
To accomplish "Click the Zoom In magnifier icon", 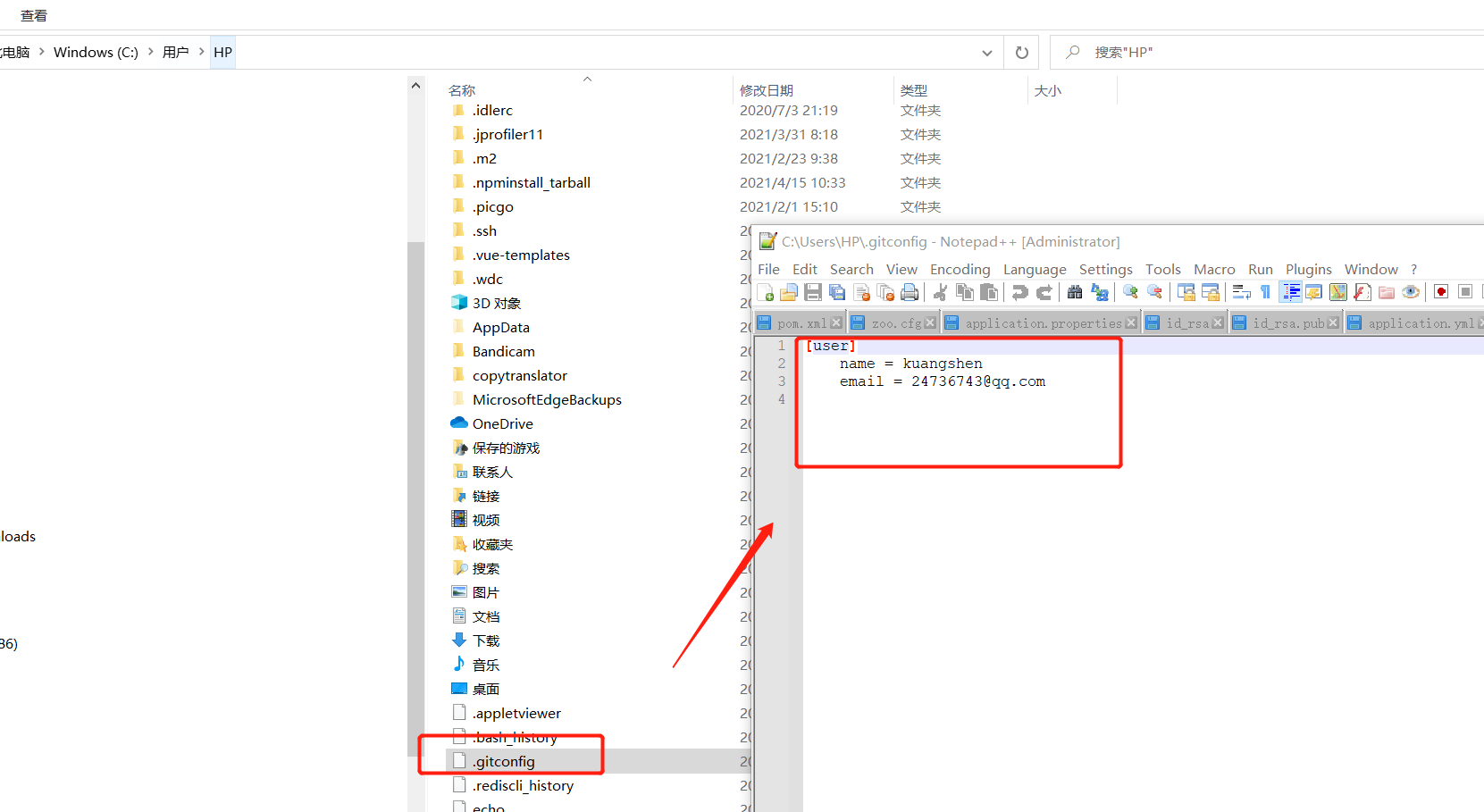I will [1130, 292].
